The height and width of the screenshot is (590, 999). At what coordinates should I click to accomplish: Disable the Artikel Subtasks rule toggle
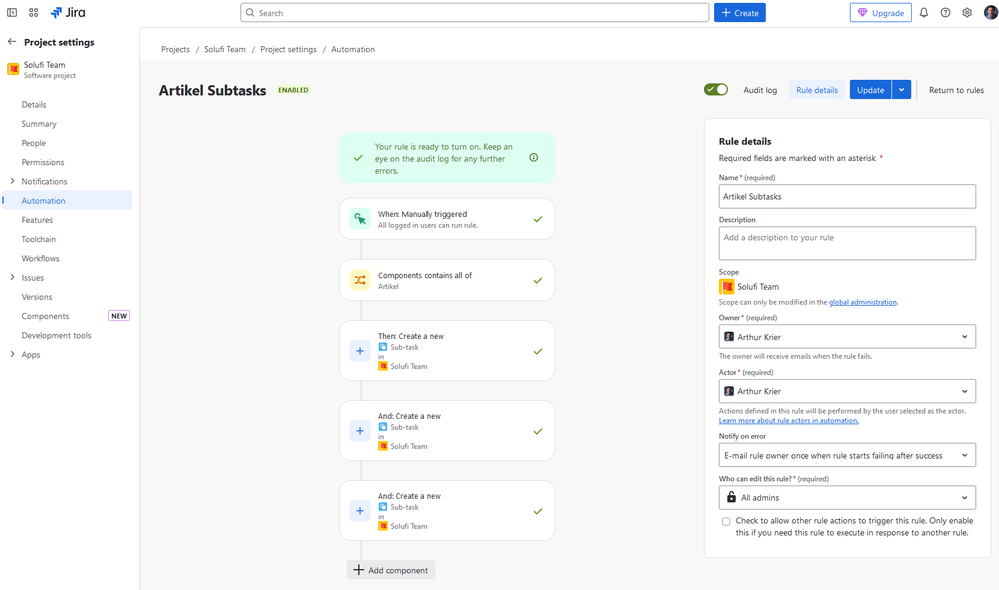click(x=715, y=89)
